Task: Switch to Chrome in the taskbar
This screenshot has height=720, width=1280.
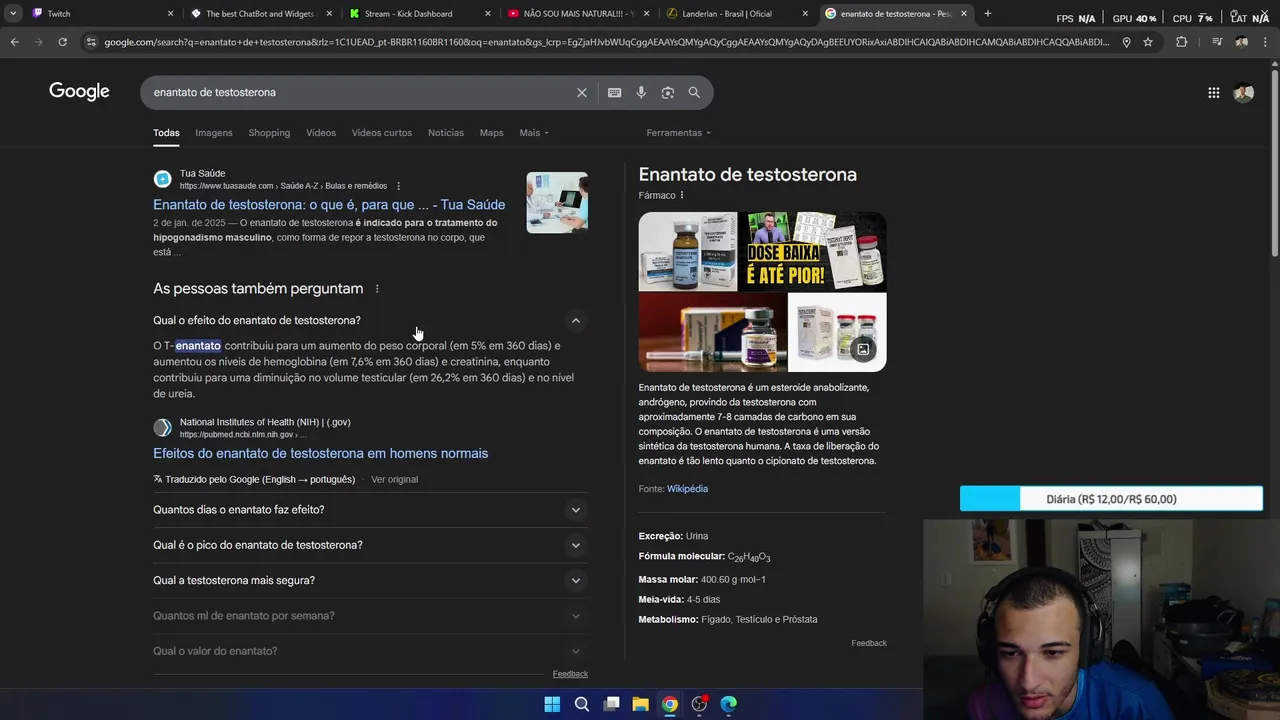Action: (x=670, y=704)
